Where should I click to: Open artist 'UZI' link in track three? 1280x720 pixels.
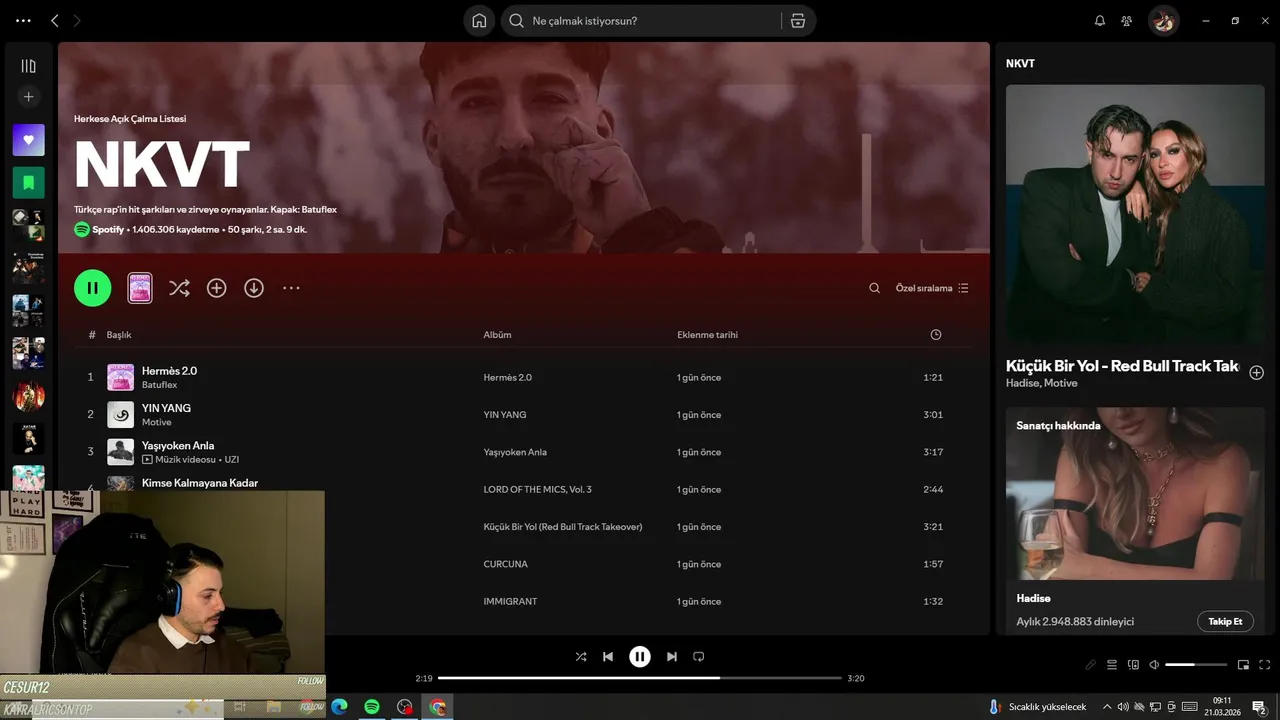pyautogui.click(x=231, y=460)
